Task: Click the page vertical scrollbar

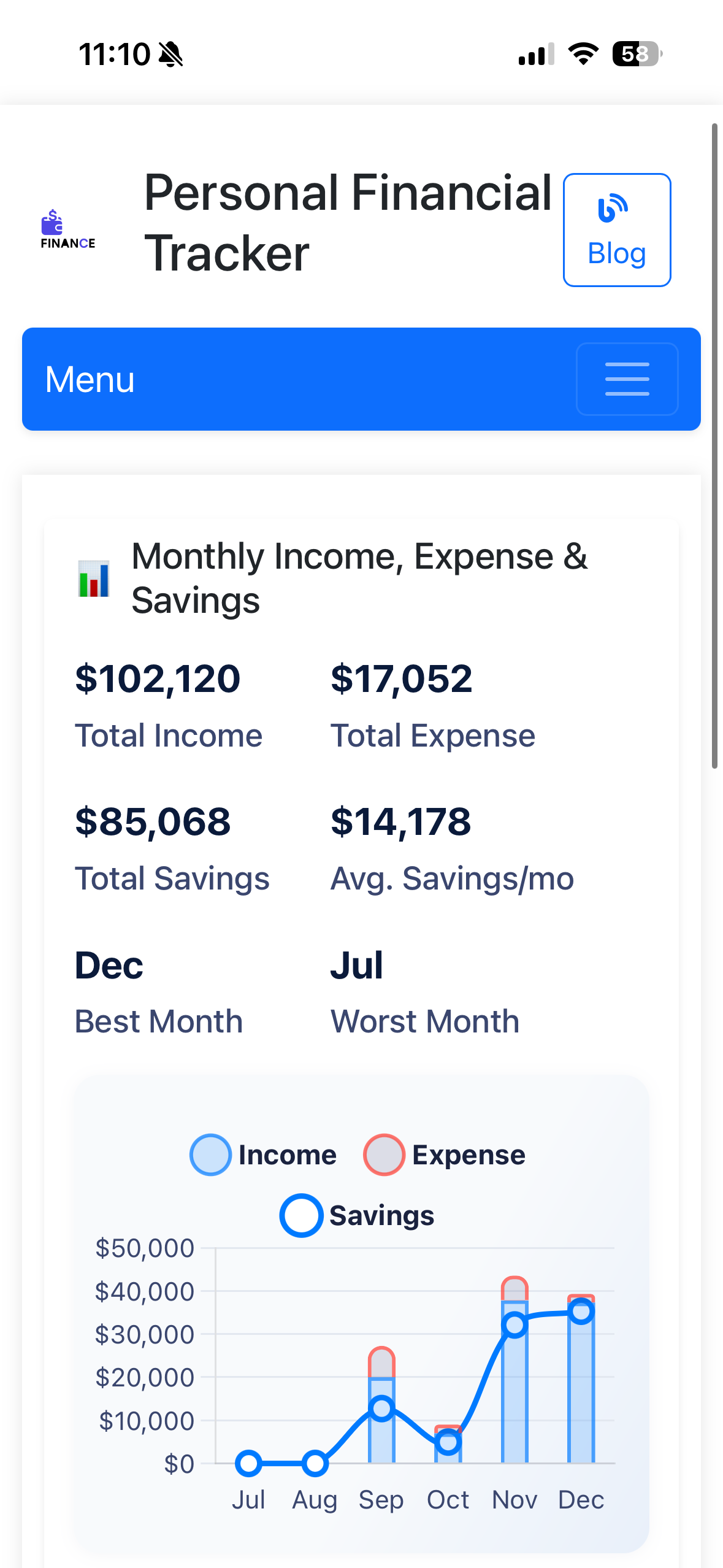Action: point(714,446)
